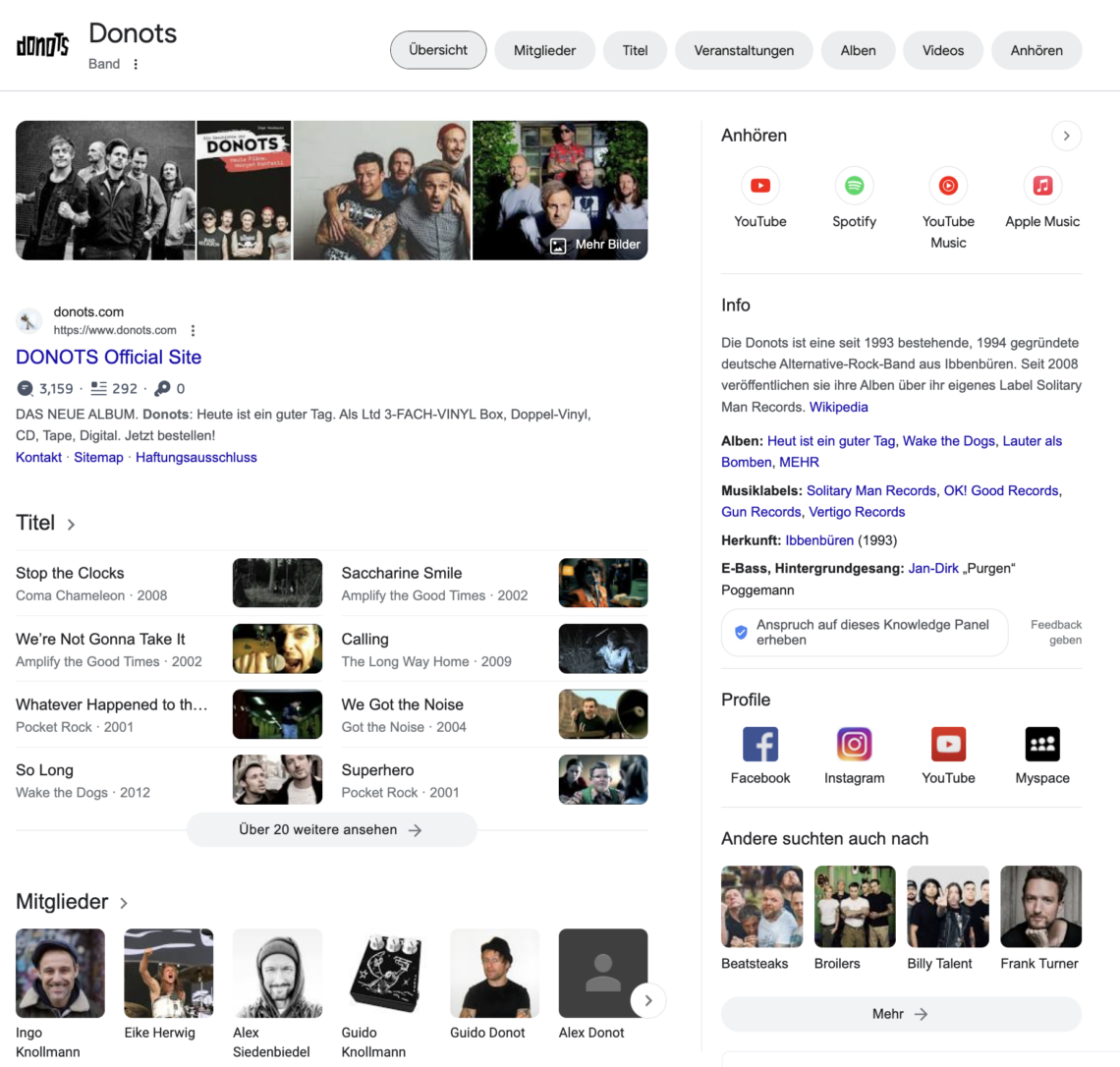Select the Übersicht tab
Screen dimensions: 1120x1067
tap(438, 50)
